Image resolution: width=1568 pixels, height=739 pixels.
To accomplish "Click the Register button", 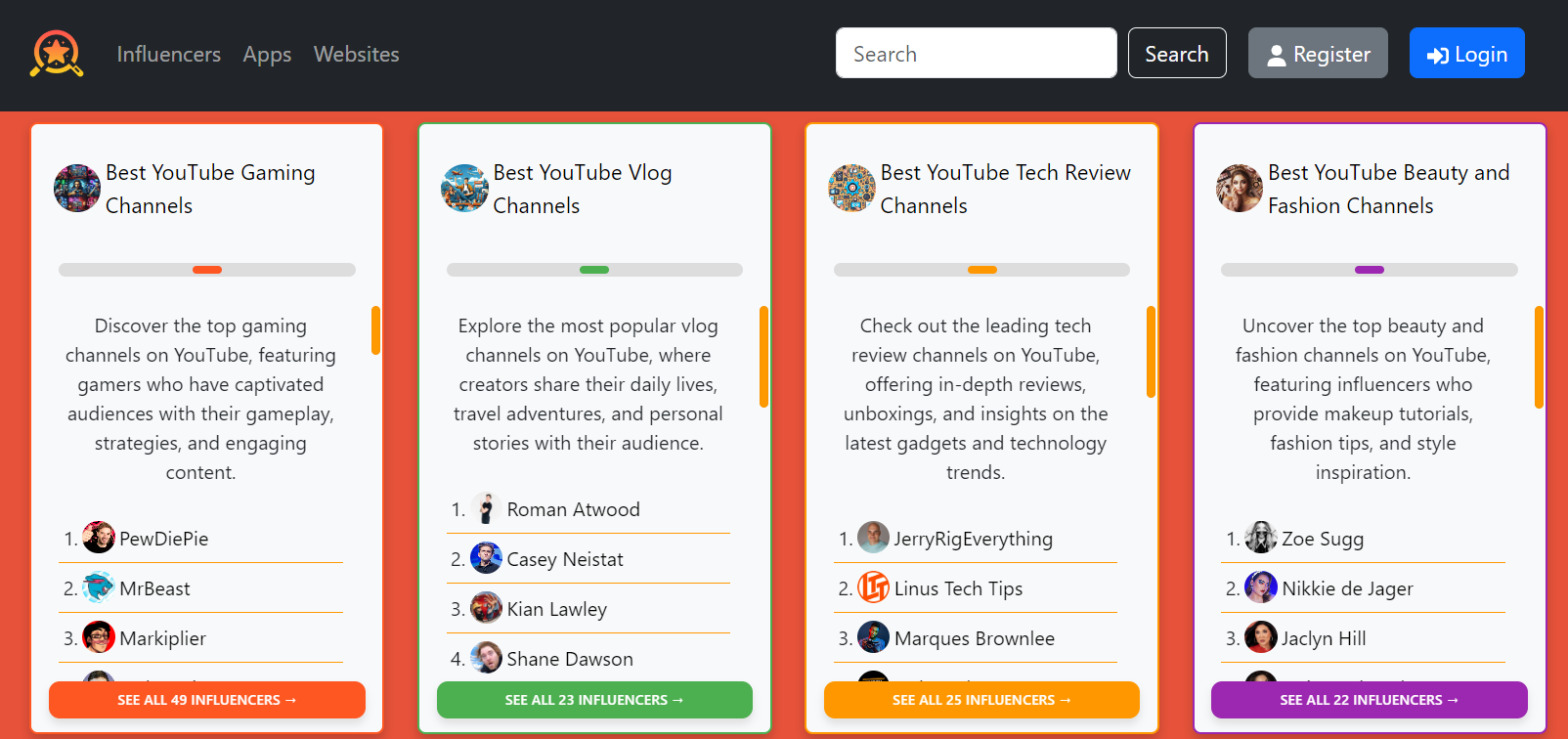I will pos(1318,53).
